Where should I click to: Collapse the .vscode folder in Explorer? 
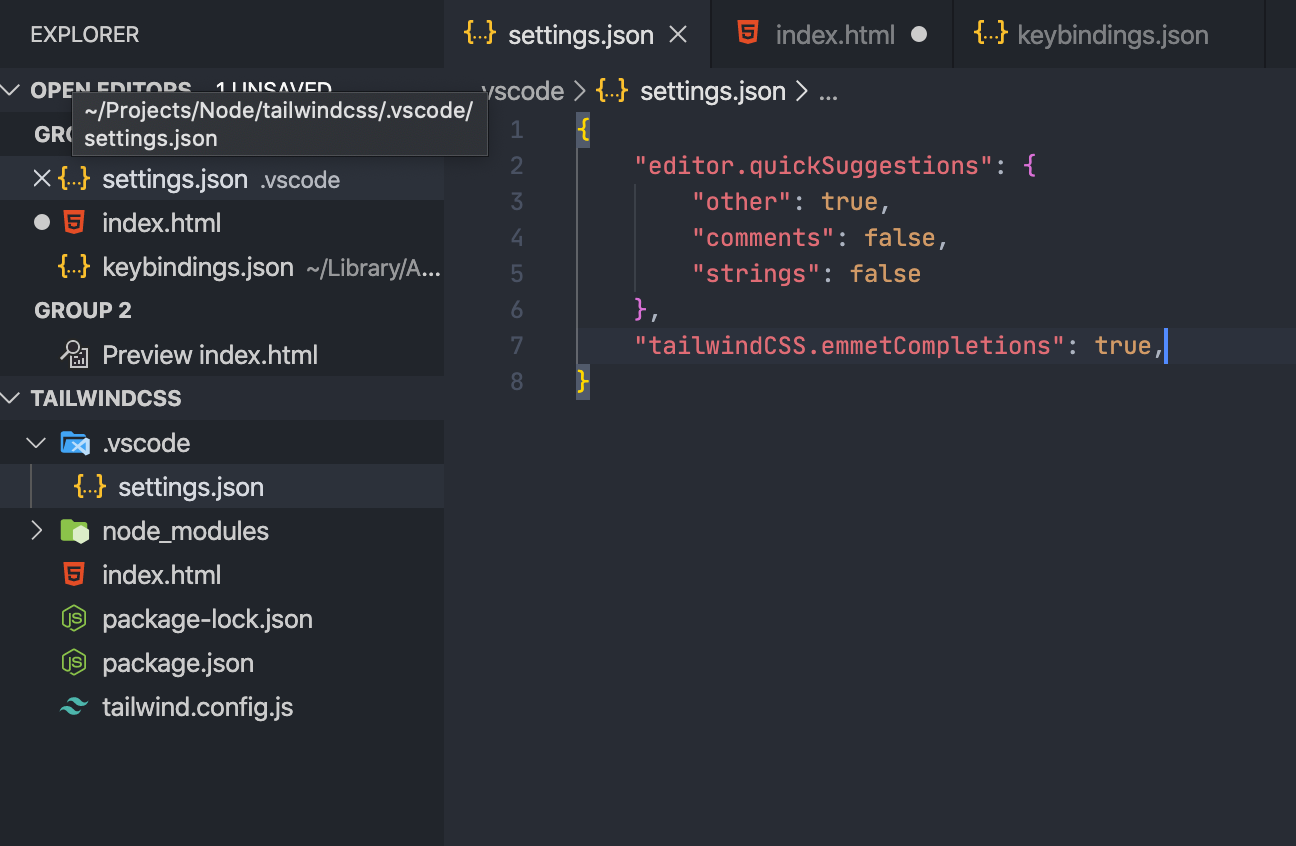click(36, 442)
